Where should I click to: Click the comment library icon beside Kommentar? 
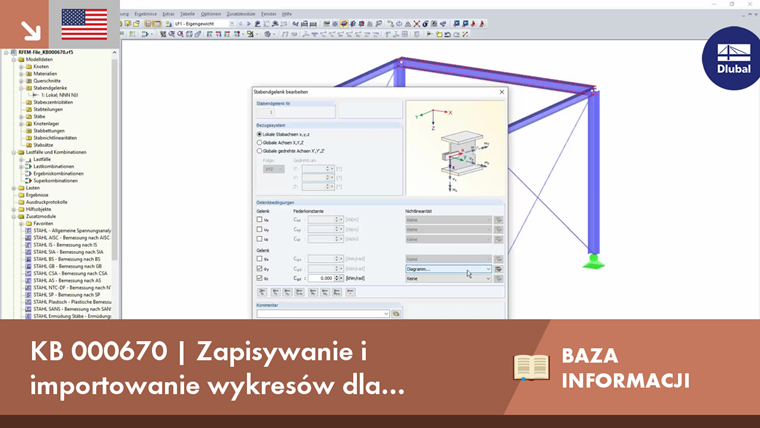point(396,314)
